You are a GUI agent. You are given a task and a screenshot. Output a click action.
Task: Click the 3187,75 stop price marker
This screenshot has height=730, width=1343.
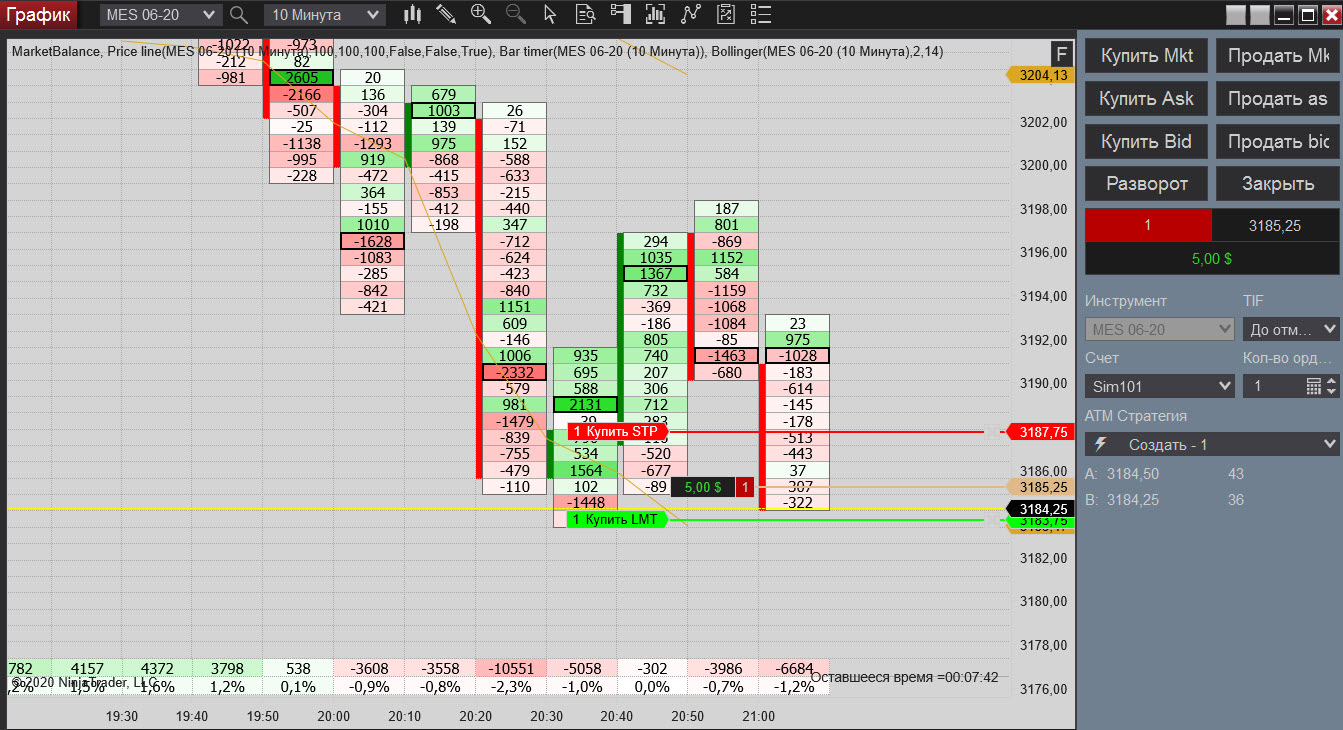(x=1041, y=432)
